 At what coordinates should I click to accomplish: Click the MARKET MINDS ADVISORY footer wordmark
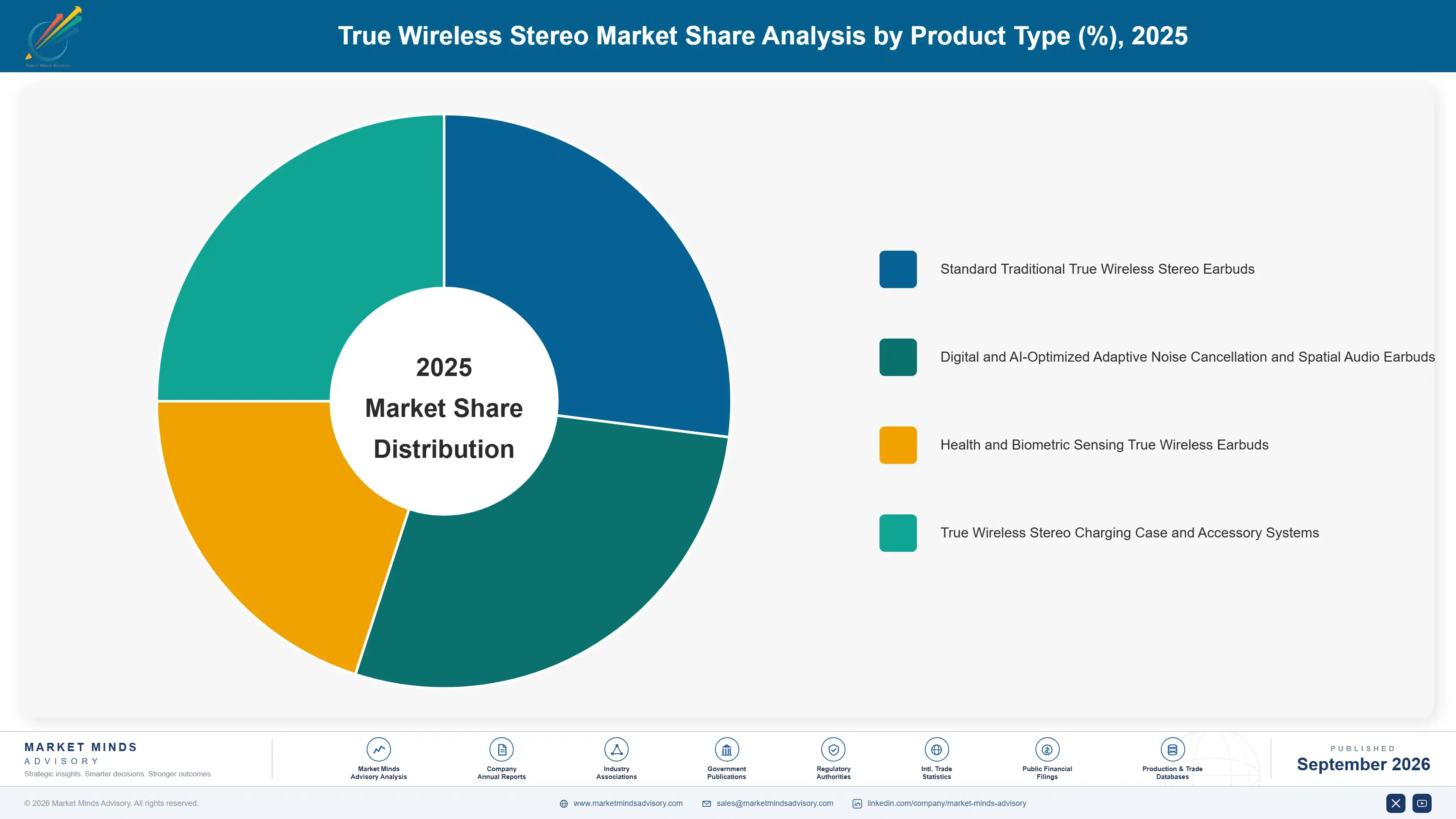pos(81,753)
